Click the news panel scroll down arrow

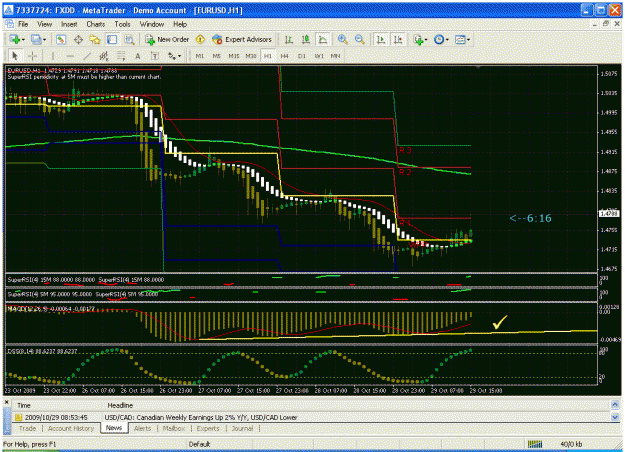615,417
